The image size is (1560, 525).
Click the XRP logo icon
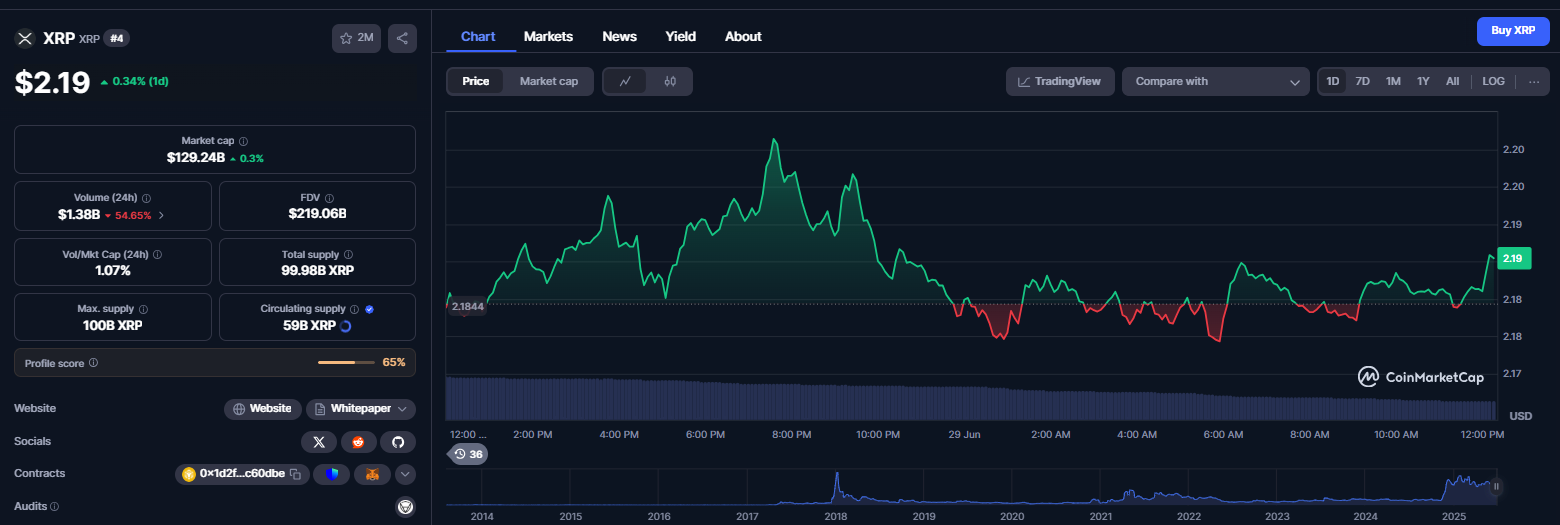point(25,38)
